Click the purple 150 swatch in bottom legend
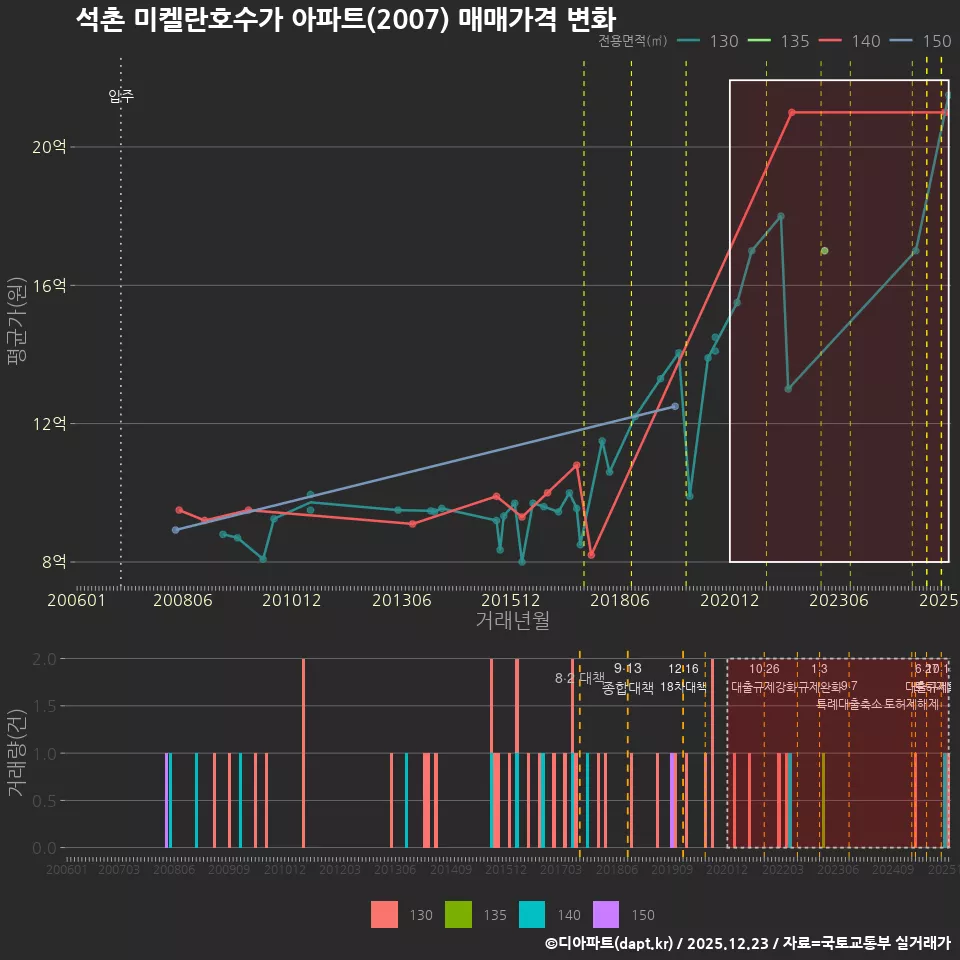The width and height of the screenshot is (960, 960). tap(607, 914)
